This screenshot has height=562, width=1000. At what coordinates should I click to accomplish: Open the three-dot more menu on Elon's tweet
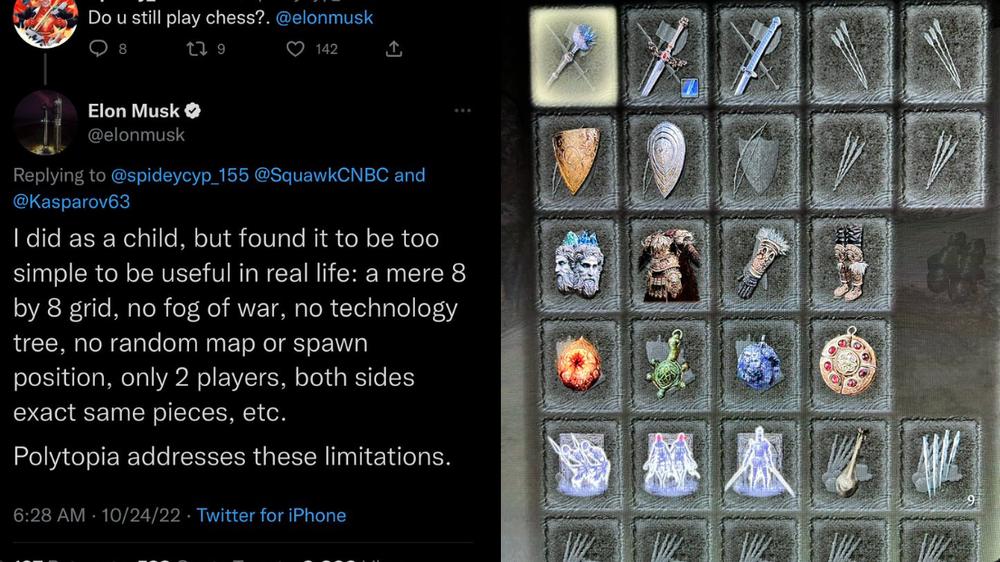pos(462,110)
